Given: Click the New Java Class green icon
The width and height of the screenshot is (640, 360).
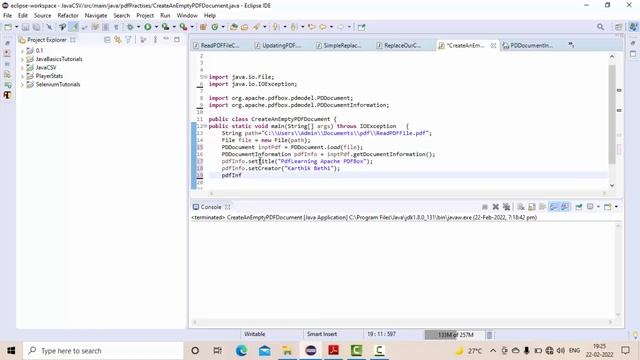Looking at the screenshot, I should click(x=215, y=27).
